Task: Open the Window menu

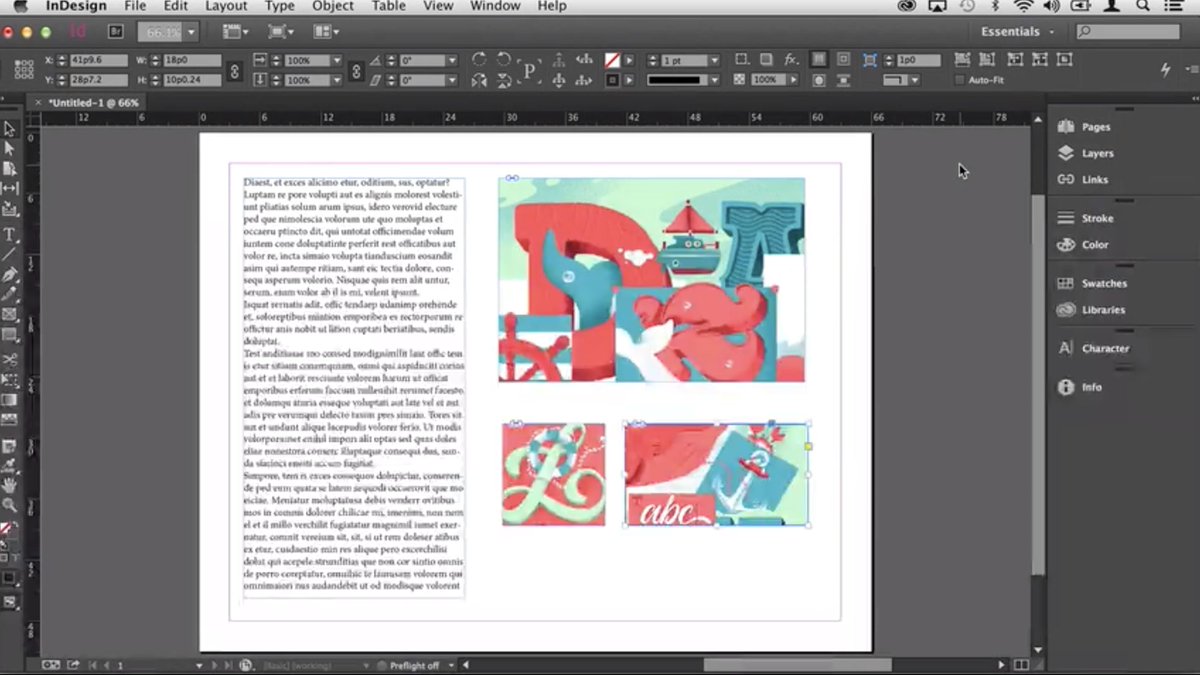Action: tap(495, 6)
